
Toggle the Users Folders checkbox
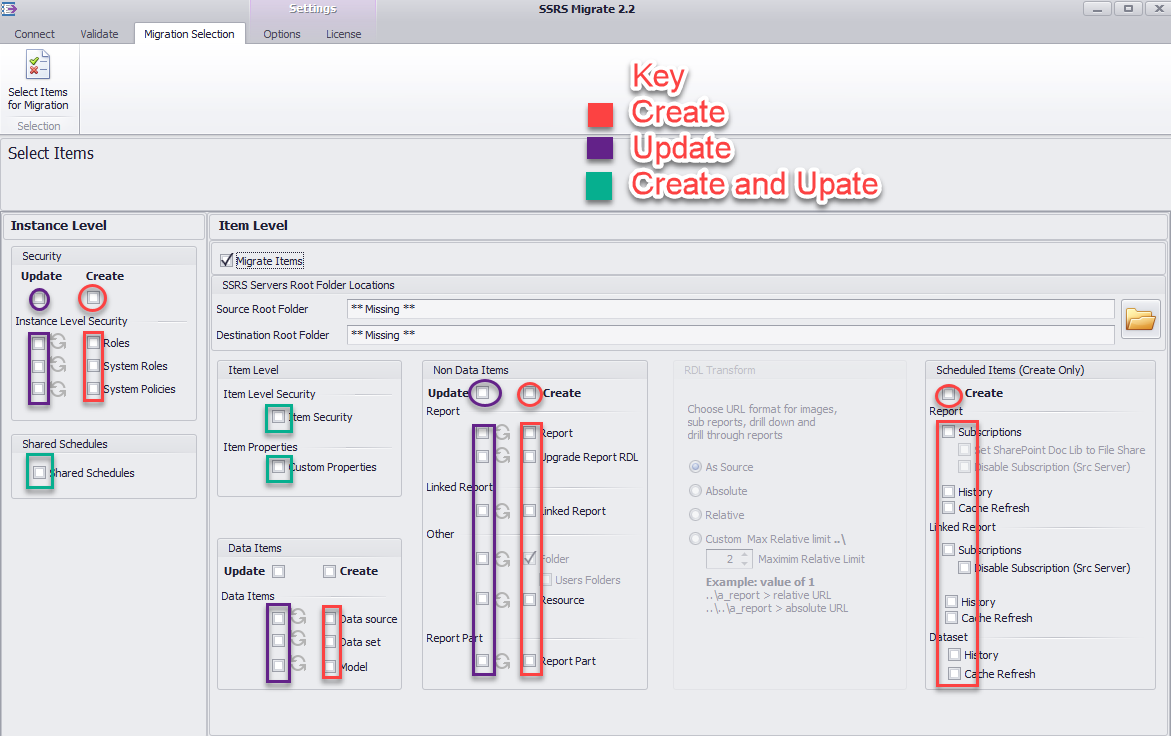(547, 579)
